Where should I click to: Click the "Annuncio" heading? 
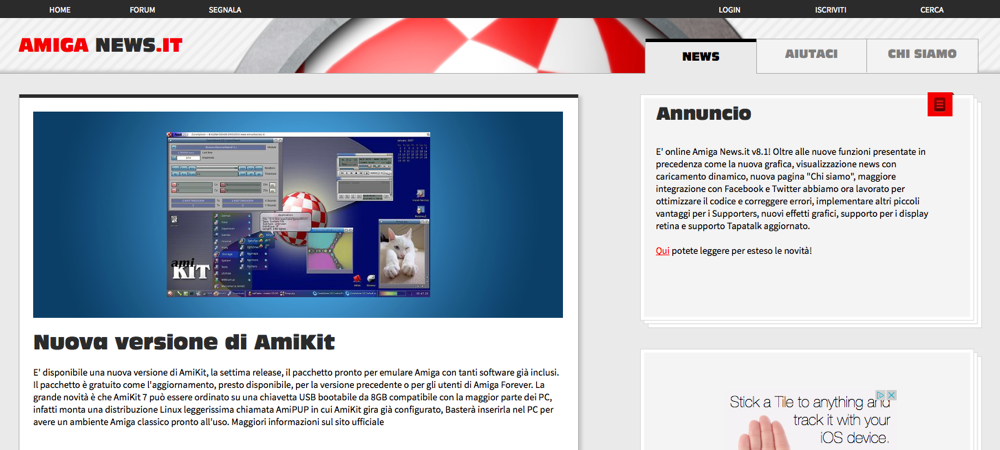703,114
